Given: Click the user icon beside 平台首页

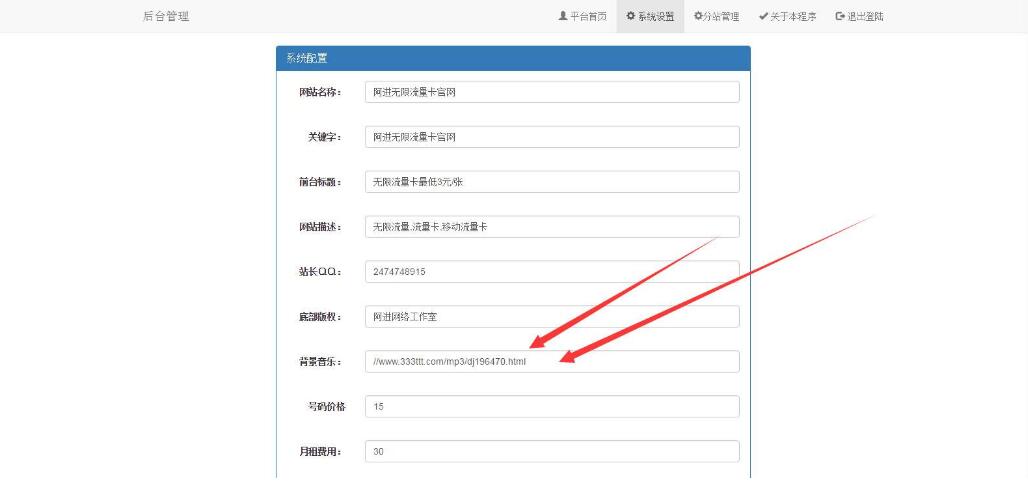Looking at the screenshot, I should (563, 16).
